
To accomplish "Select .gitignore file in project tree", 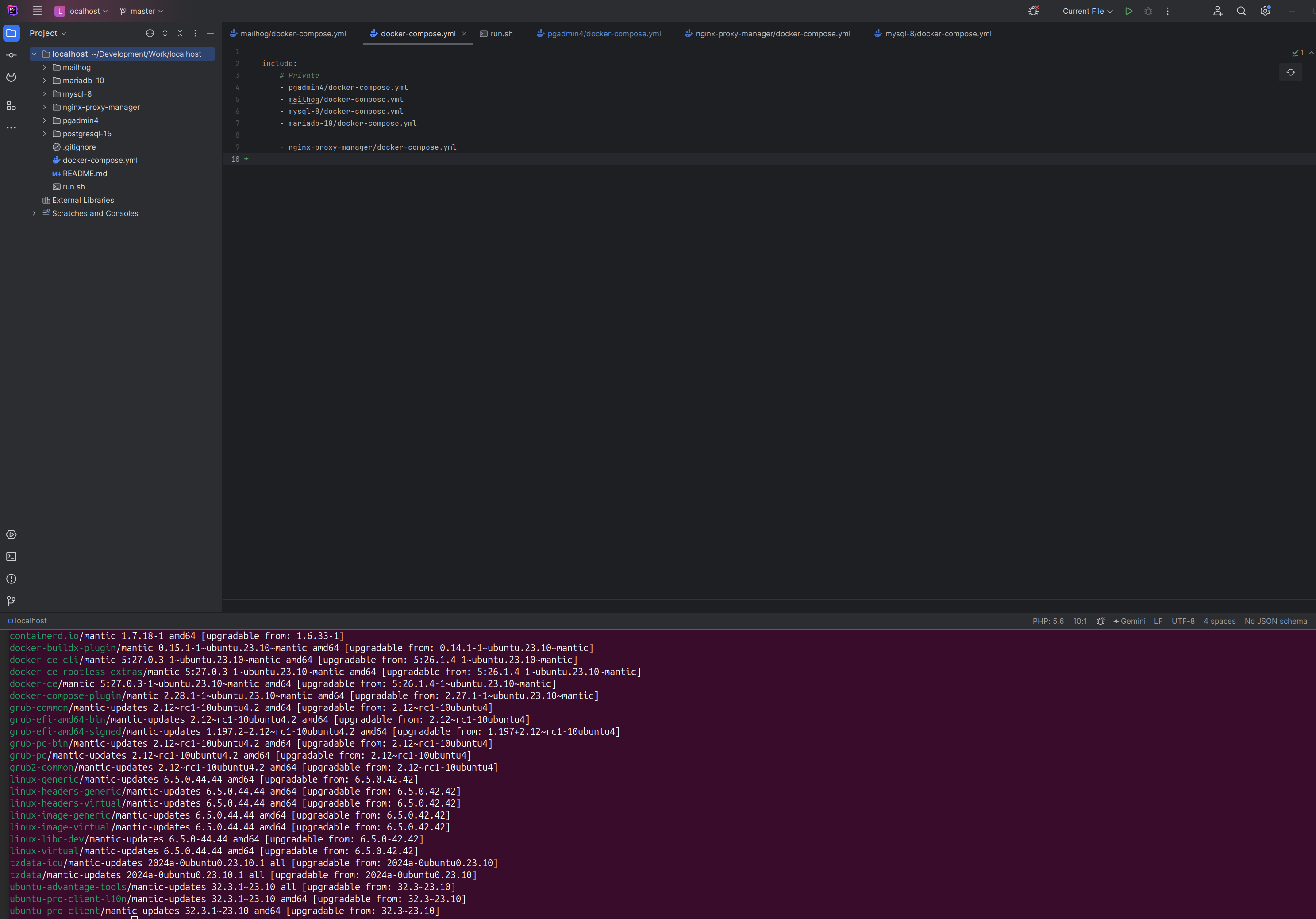I will 74,147.
